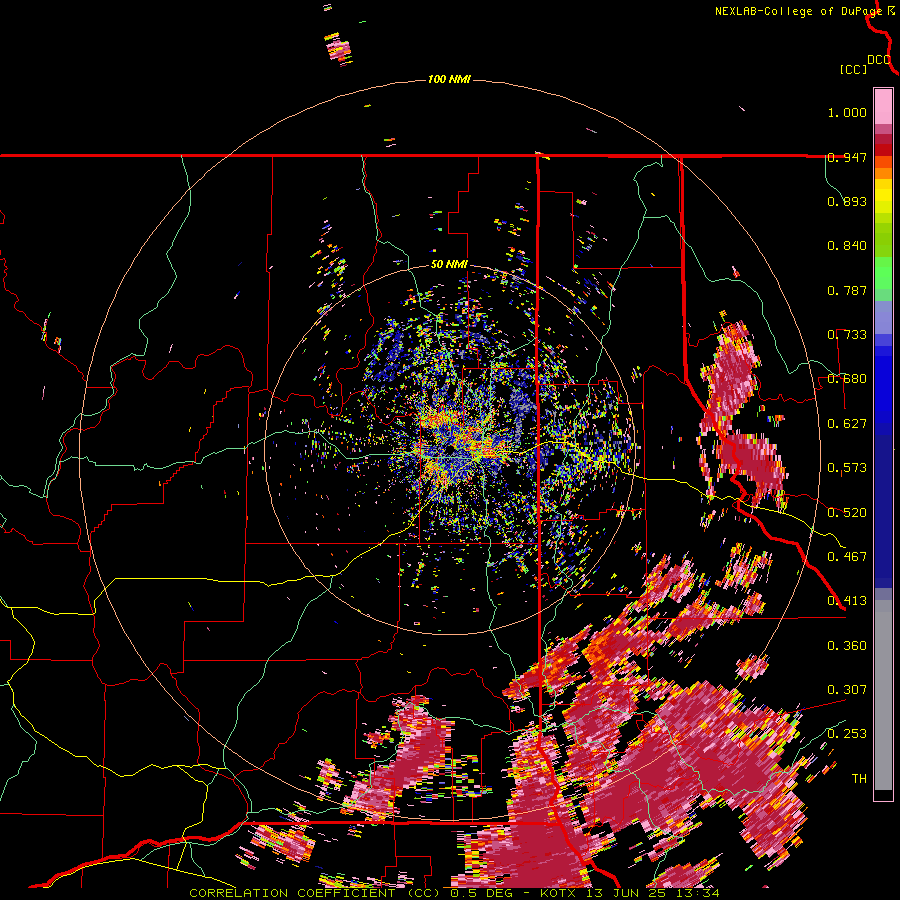Click the 100 NMI range ring label
The width and height of the screenshot is (900, 900).
click(449, 79)
